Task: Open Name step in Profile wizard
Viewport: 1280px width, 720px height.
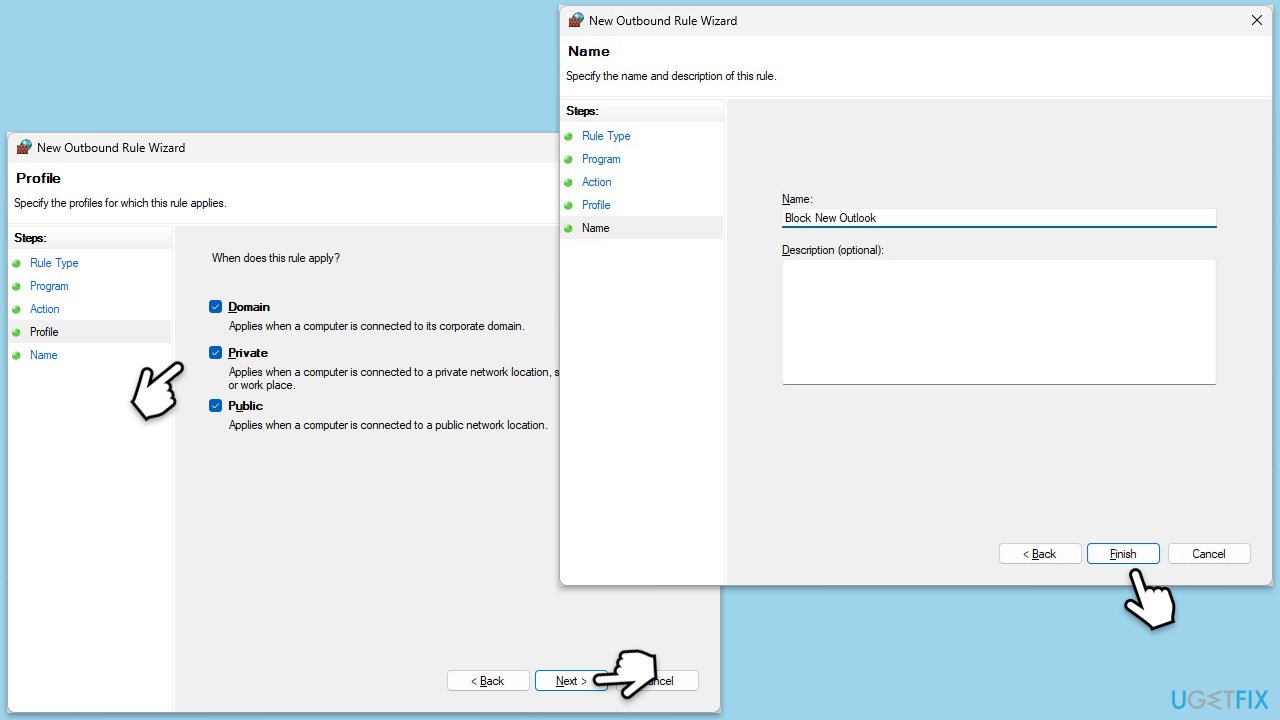Action: click(x=44, y=355)
